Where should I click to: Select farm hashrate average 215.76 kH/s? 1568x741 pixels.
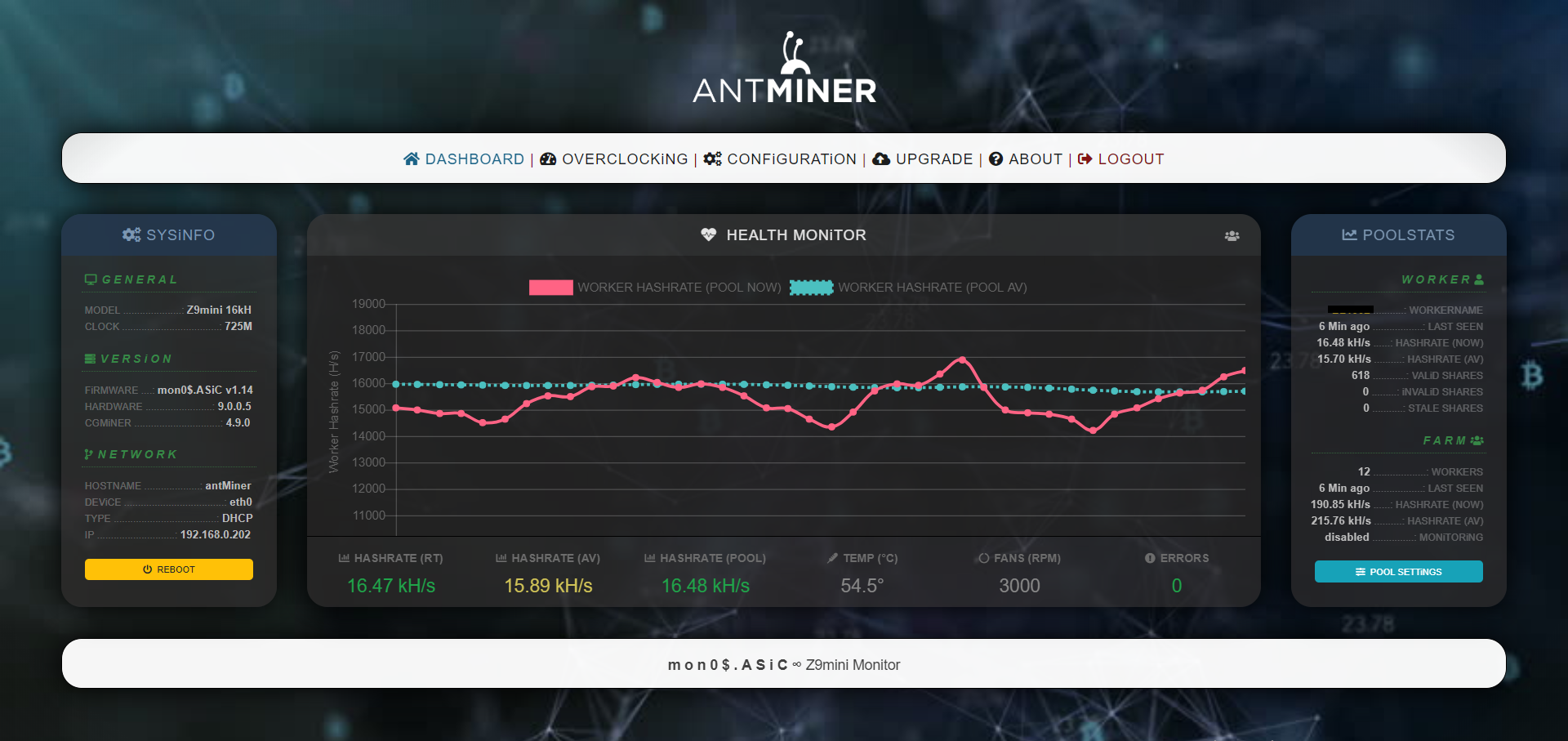coord(1341,520)
